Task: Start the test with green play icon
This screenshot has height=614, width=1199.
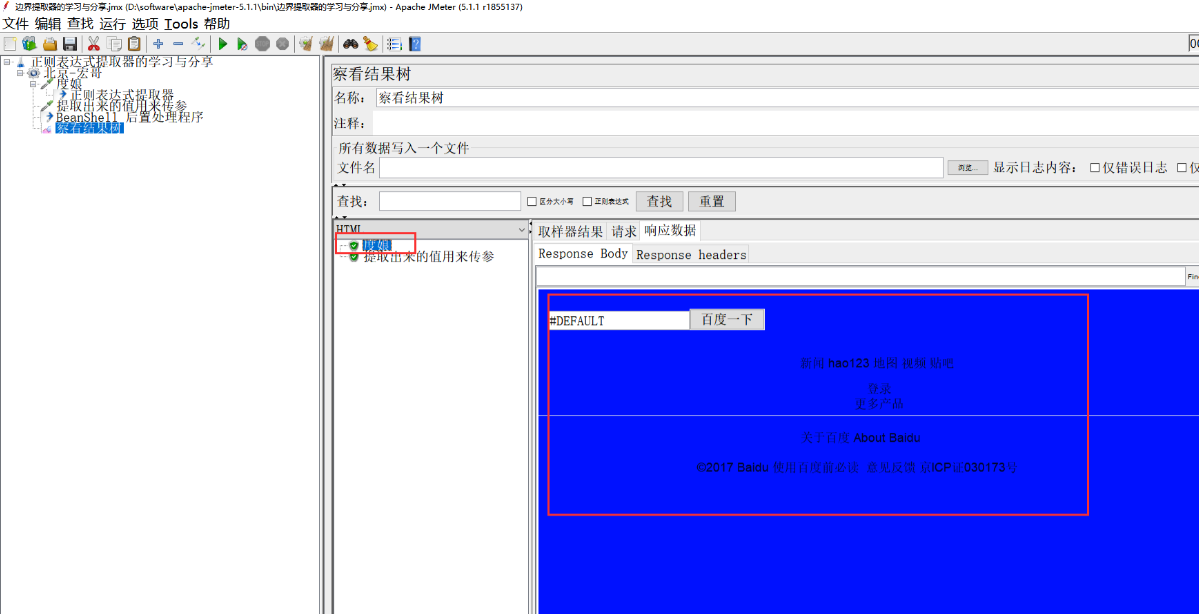Action: coord(223,44)
